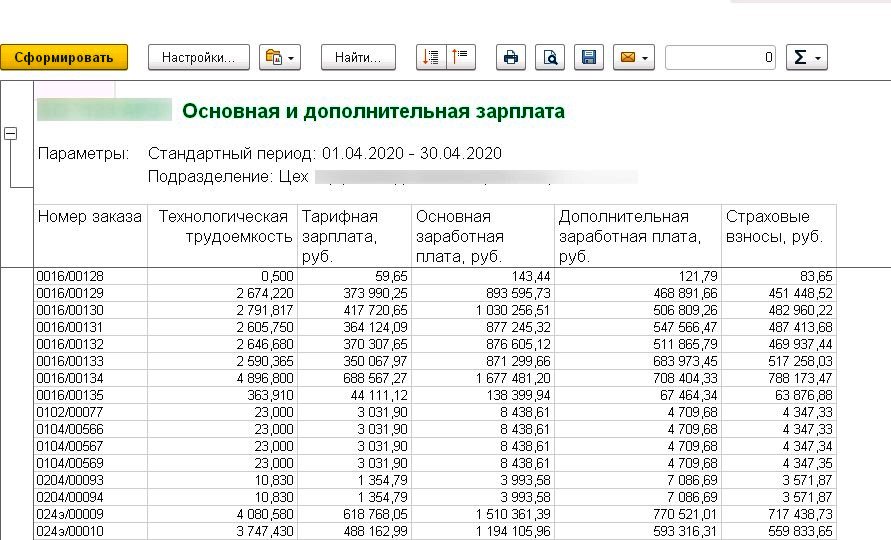Select order 0016/00134 cell

[91, 379]
